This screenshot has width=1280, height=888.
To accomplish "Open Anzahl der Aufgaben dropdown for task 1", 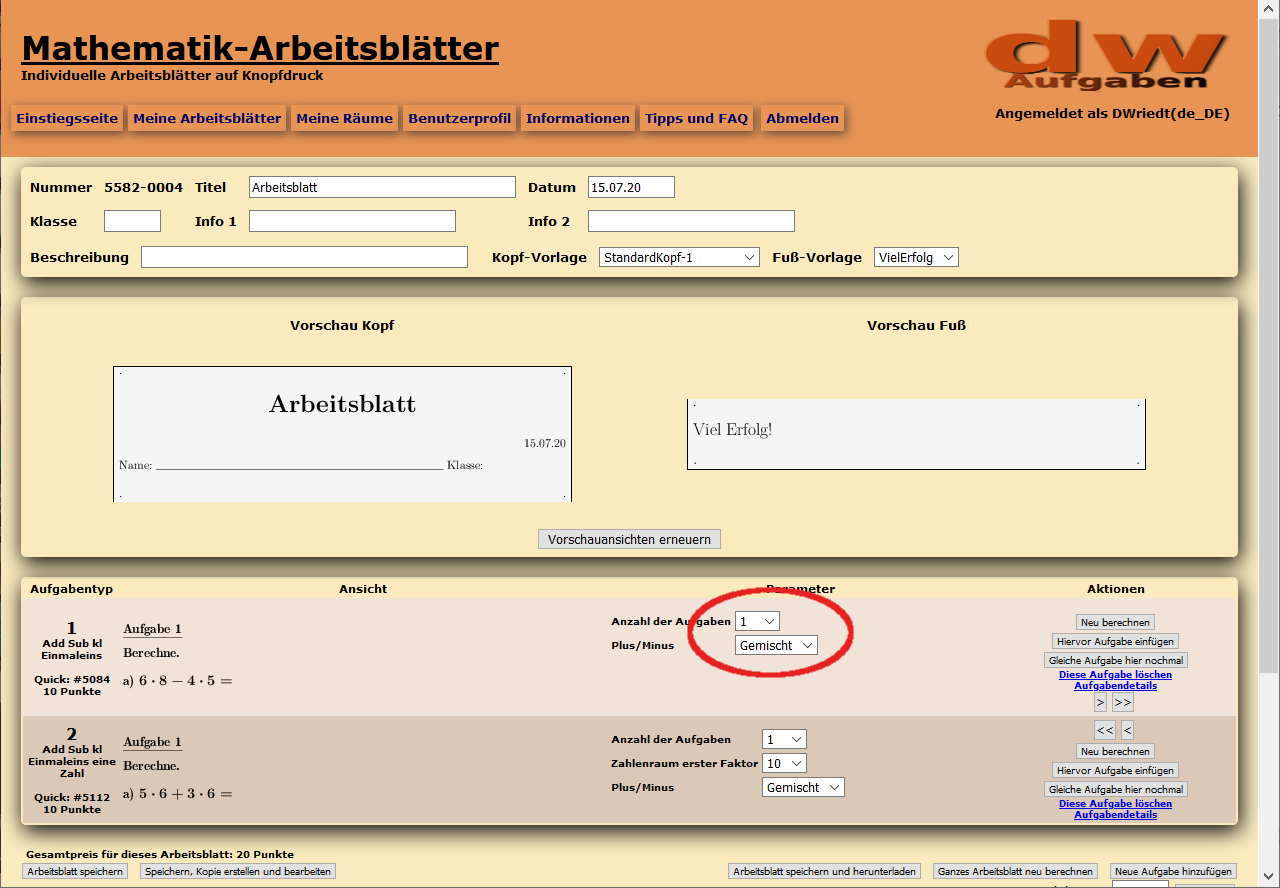I will click(x=757, y=622).
